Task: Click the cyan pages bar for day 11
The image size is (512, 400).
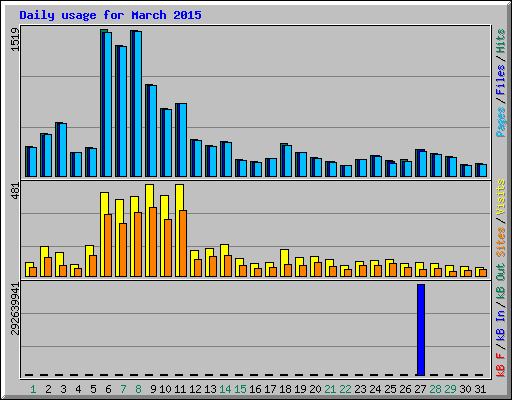Action: [183, 140]
